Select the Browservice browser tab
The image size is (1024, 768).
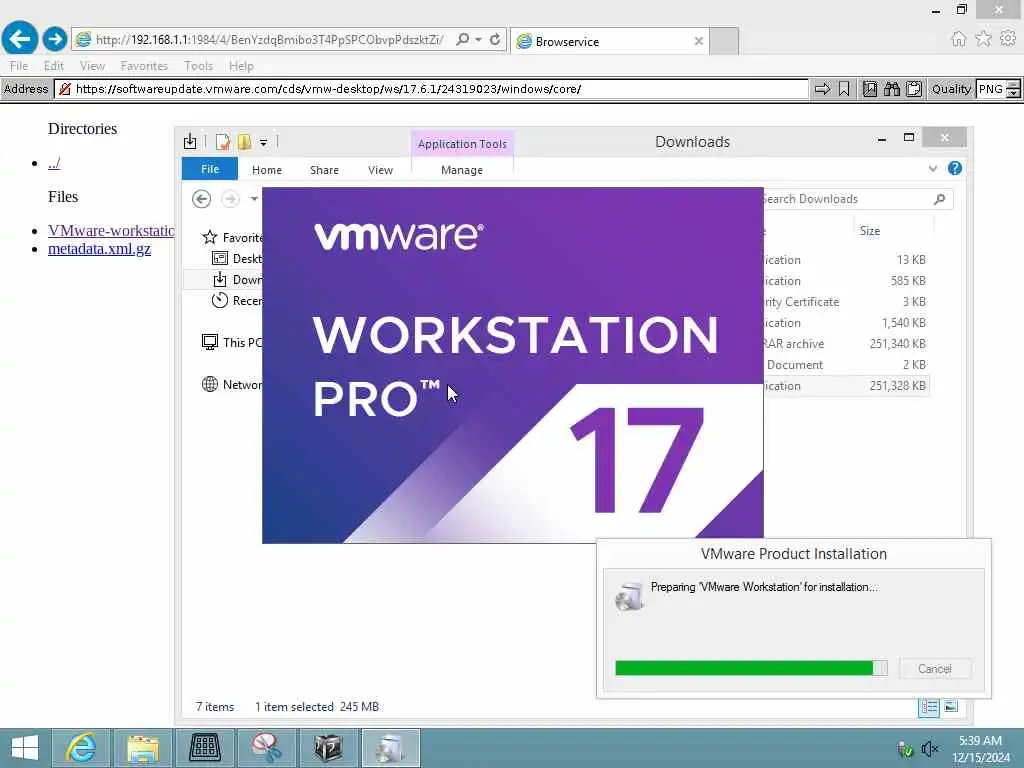[608, 41]
